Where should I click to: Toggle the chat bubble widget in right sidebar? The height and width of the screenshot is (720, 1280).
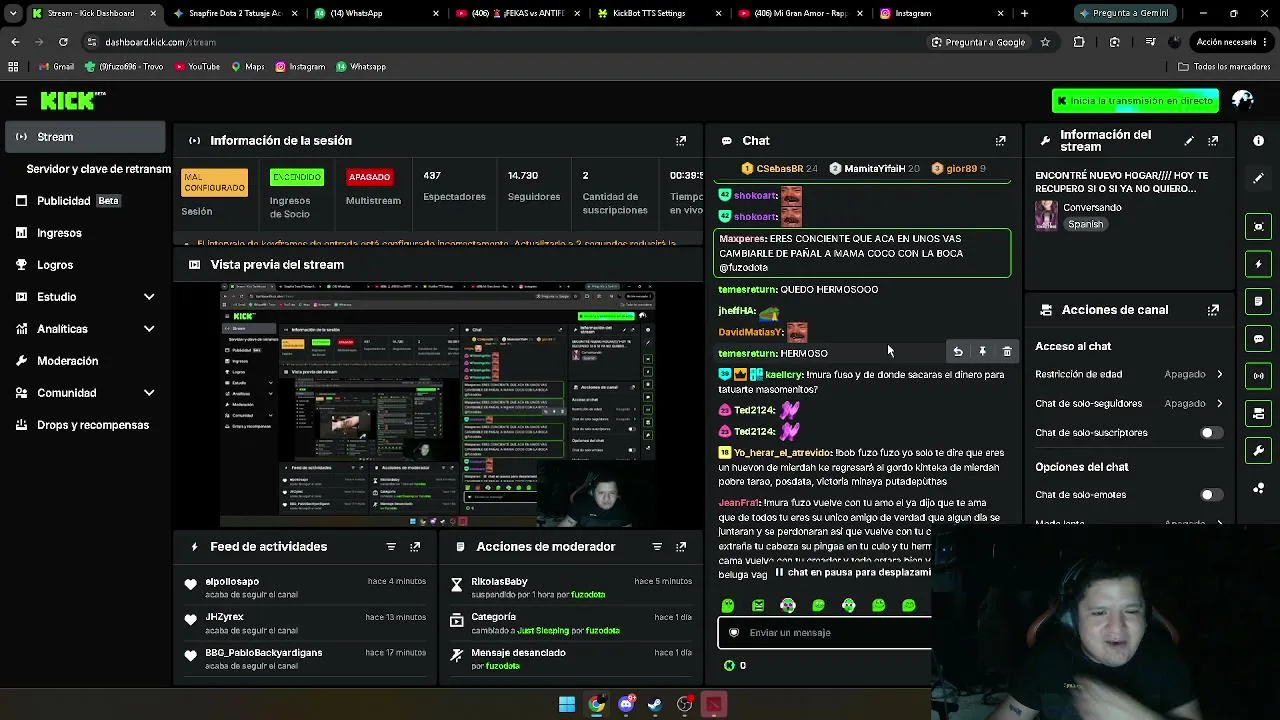1259,339
